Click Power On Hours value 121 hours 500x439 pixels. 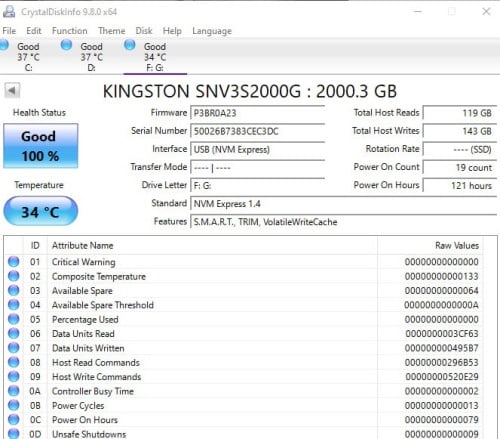tap(460, 185)
